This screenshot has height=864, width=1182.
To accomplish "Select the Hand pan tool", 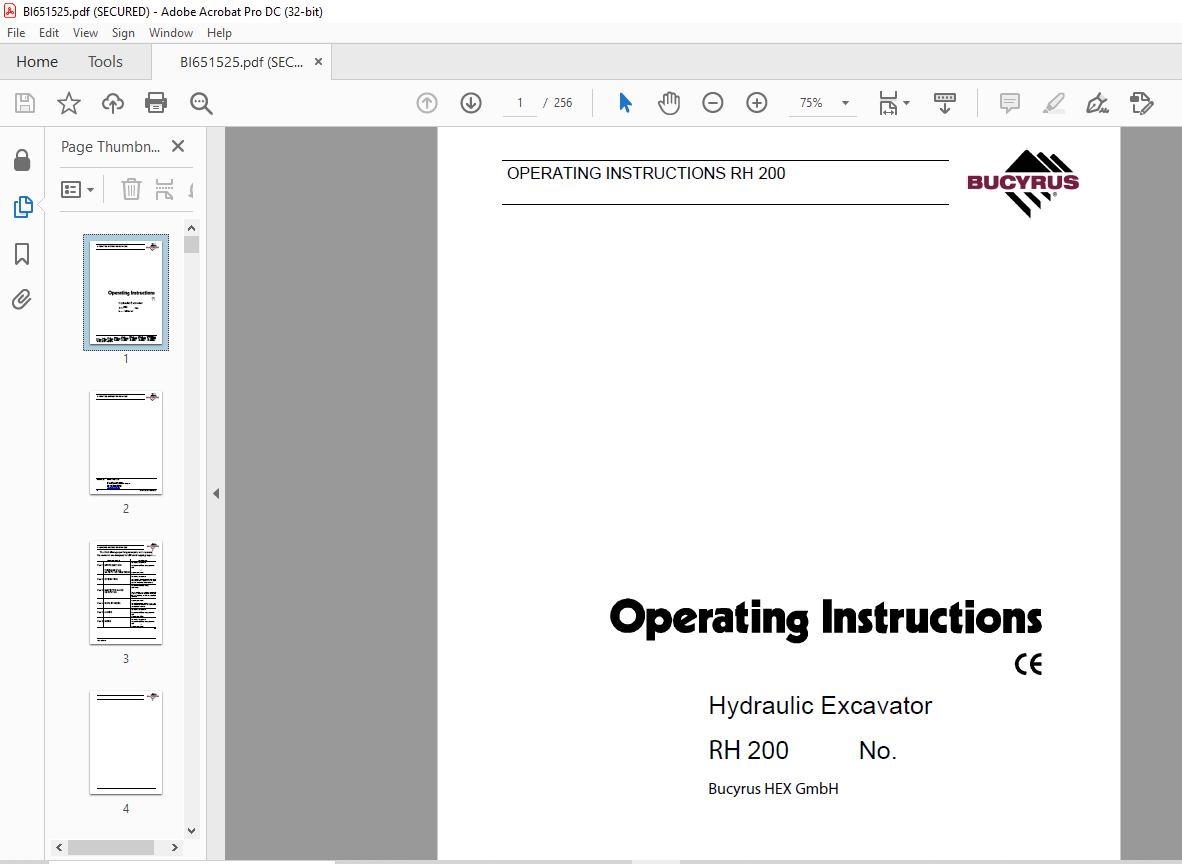I will tap(668, 103).
